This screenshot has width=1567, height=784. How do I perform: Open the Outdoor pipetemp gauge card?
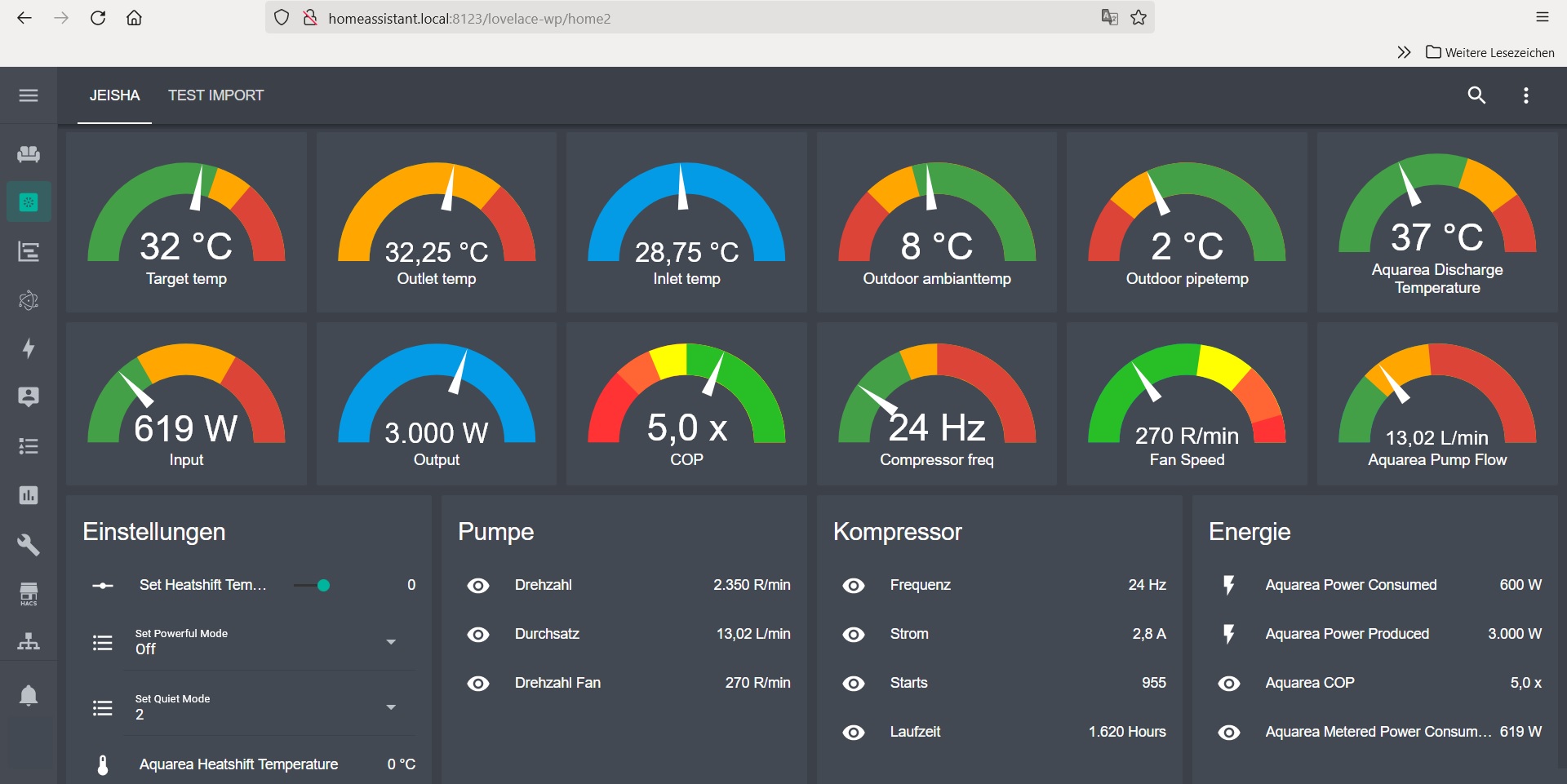pos(1187,222)
